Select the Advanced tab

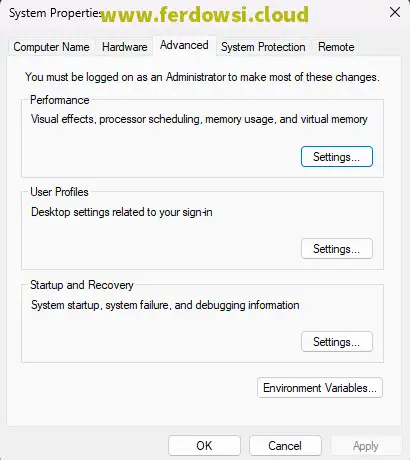coord(184,45)
